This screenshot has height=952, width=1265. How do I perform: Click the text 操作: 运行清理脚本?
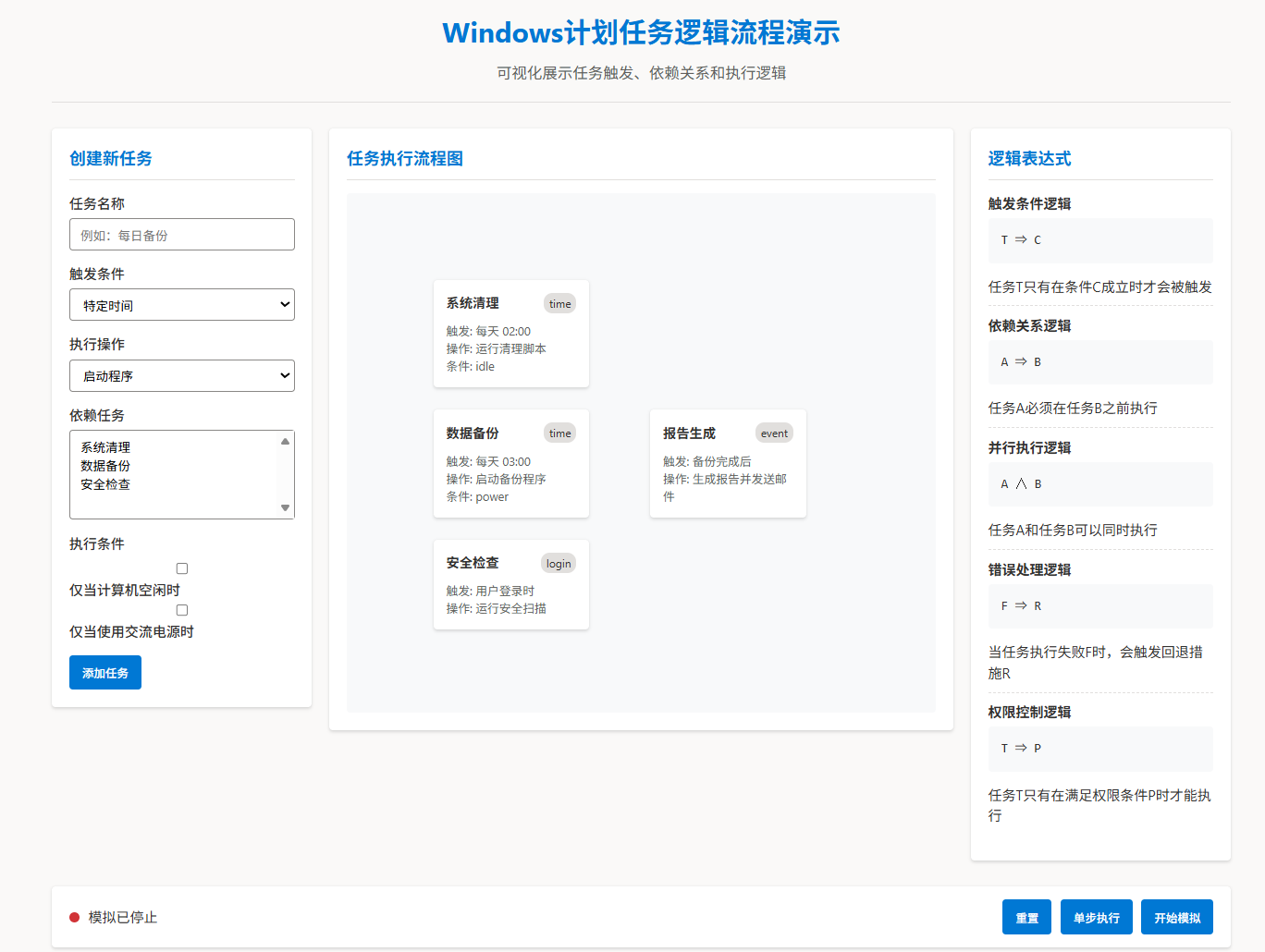(497, 348)
